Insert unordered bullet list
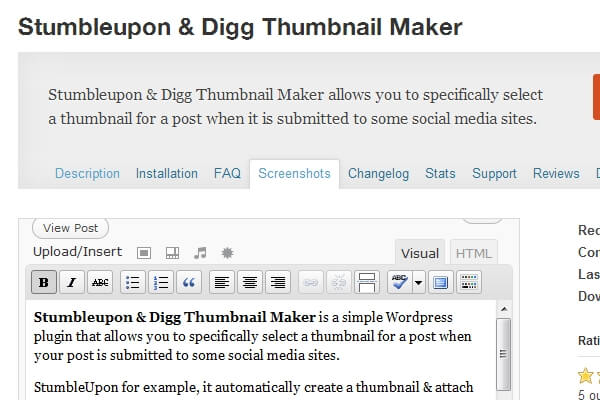Image resolution: width=600 pixels, height=400 pixels. point(133,282)
